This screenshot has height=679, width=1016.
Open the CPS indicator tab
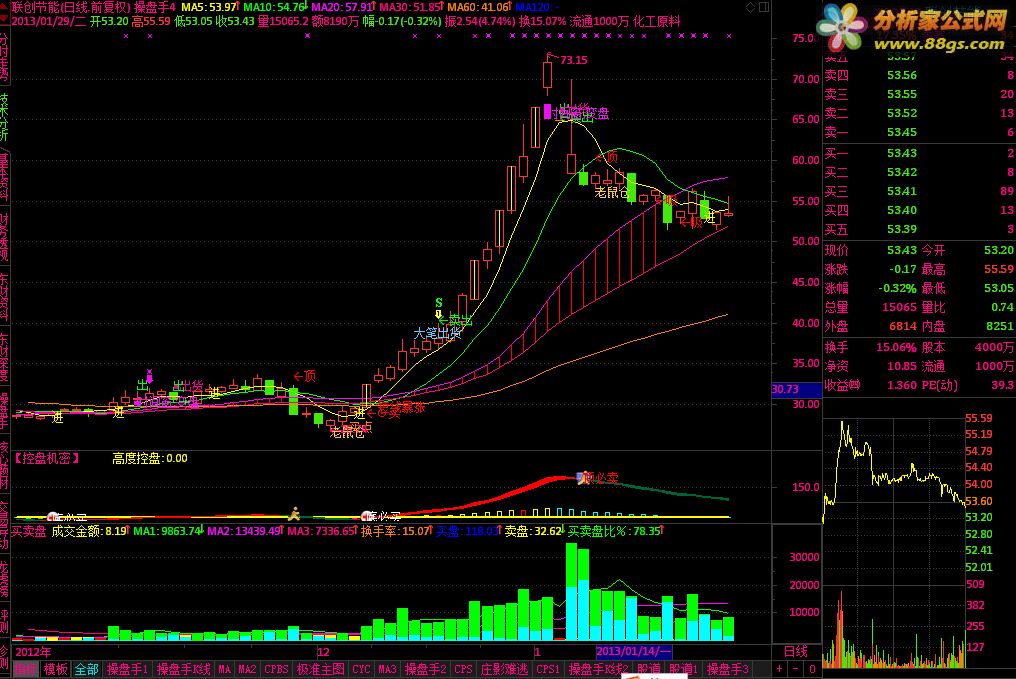tap(463, 669)
